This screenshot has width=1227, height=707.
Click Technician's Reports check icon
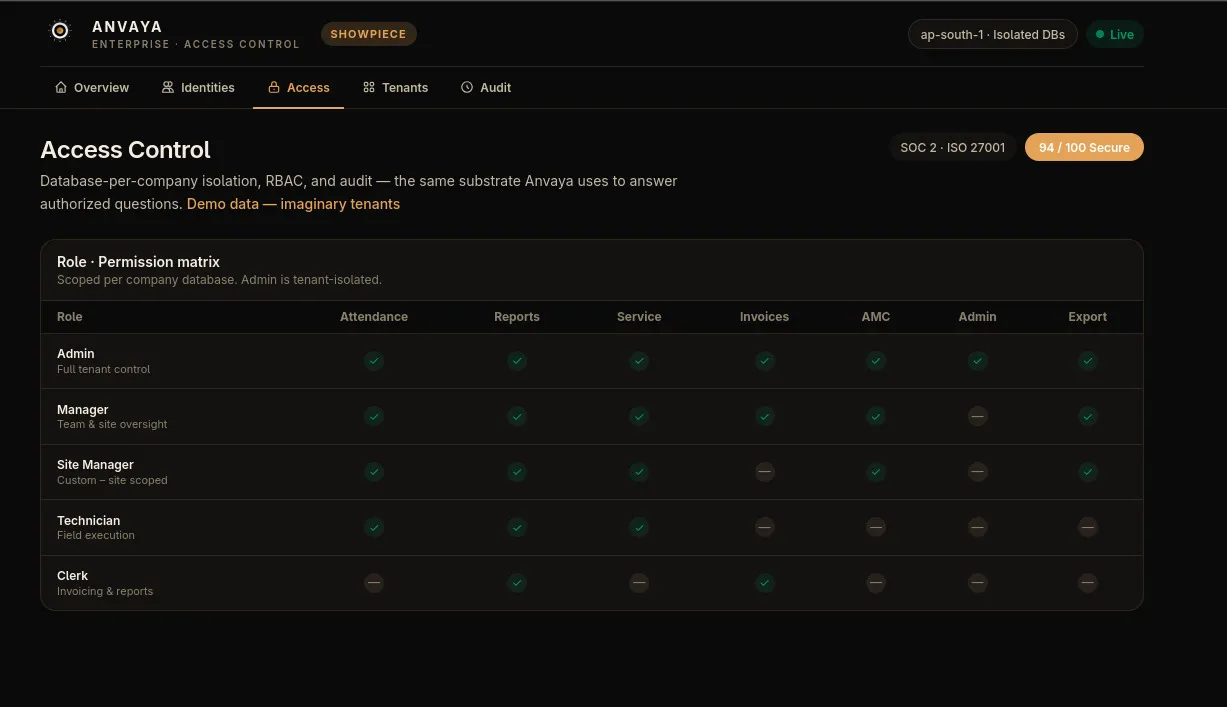point(517,527)
